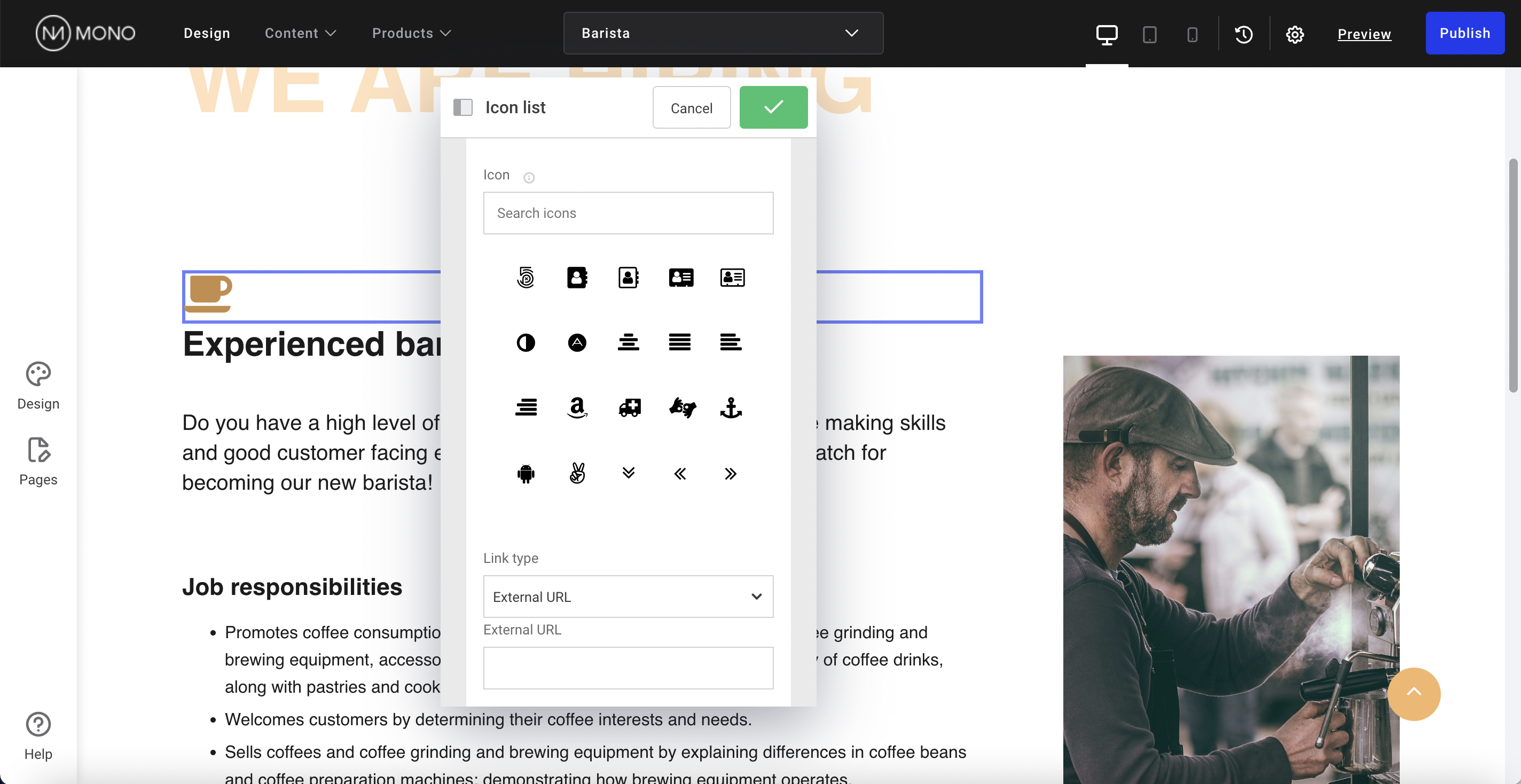Viewport: 1521px width, 784px height.
Task: Choose the outlined address book icon
Action: (628, 278)
